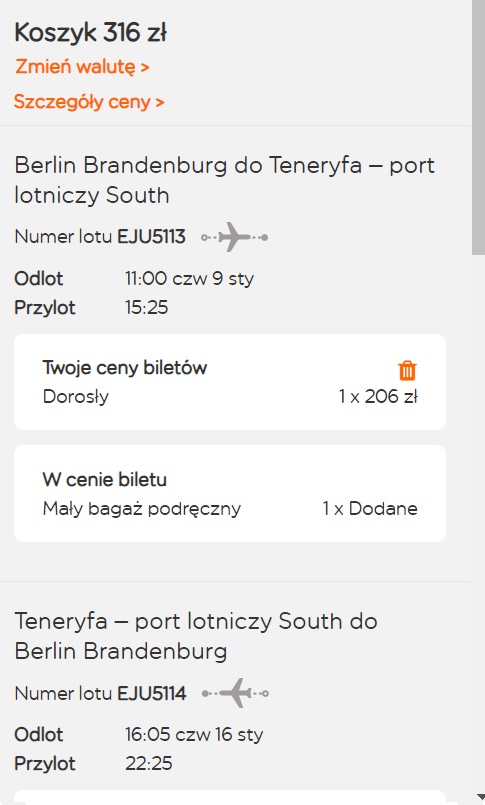Viewport: 485px width, 805px height.
Task: Click Mały bagaż podręczny entry
Action: coord(142,509)
